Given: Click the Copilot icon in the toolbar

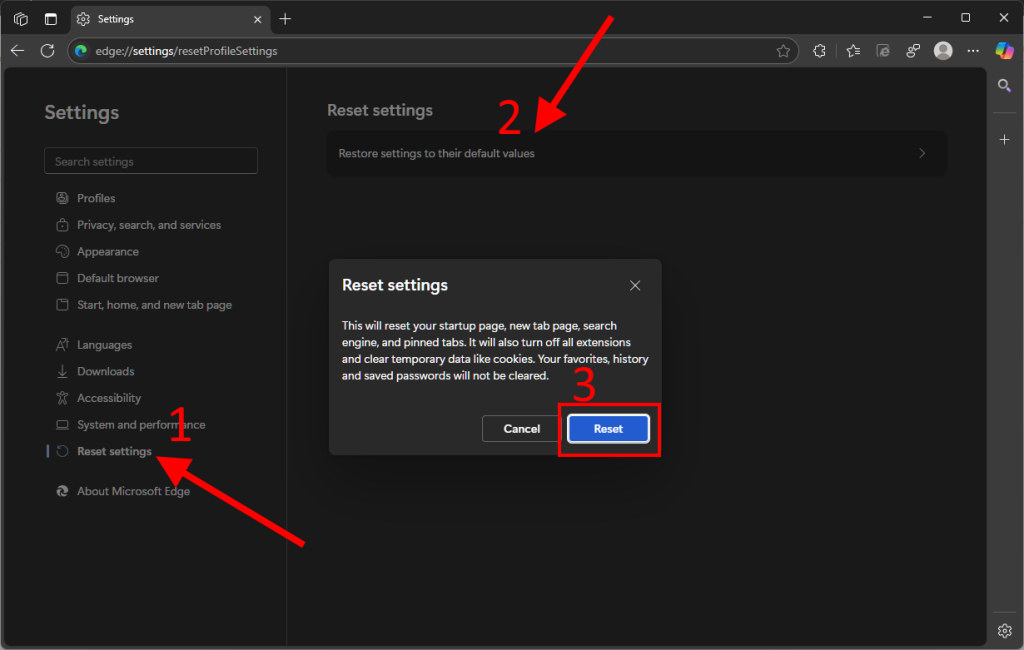Looking at the screenshot, I should 1004,50.
